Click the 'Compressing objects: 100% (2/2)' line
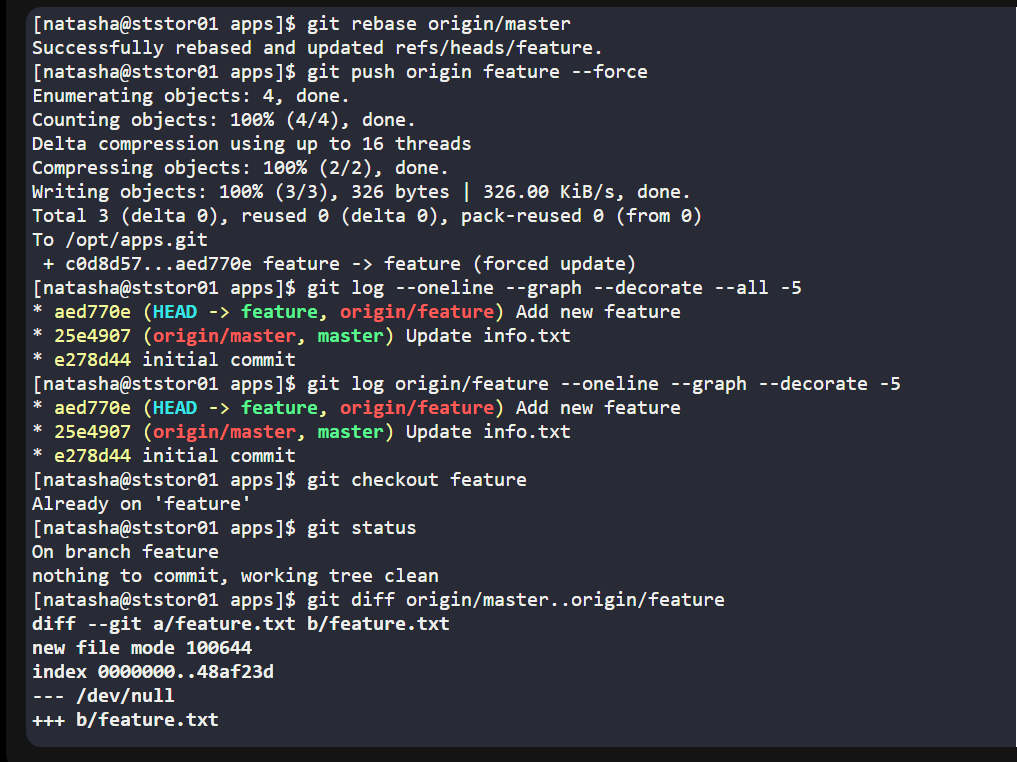The height and width of the screenshot is (762, 1017). click(240, 167)
